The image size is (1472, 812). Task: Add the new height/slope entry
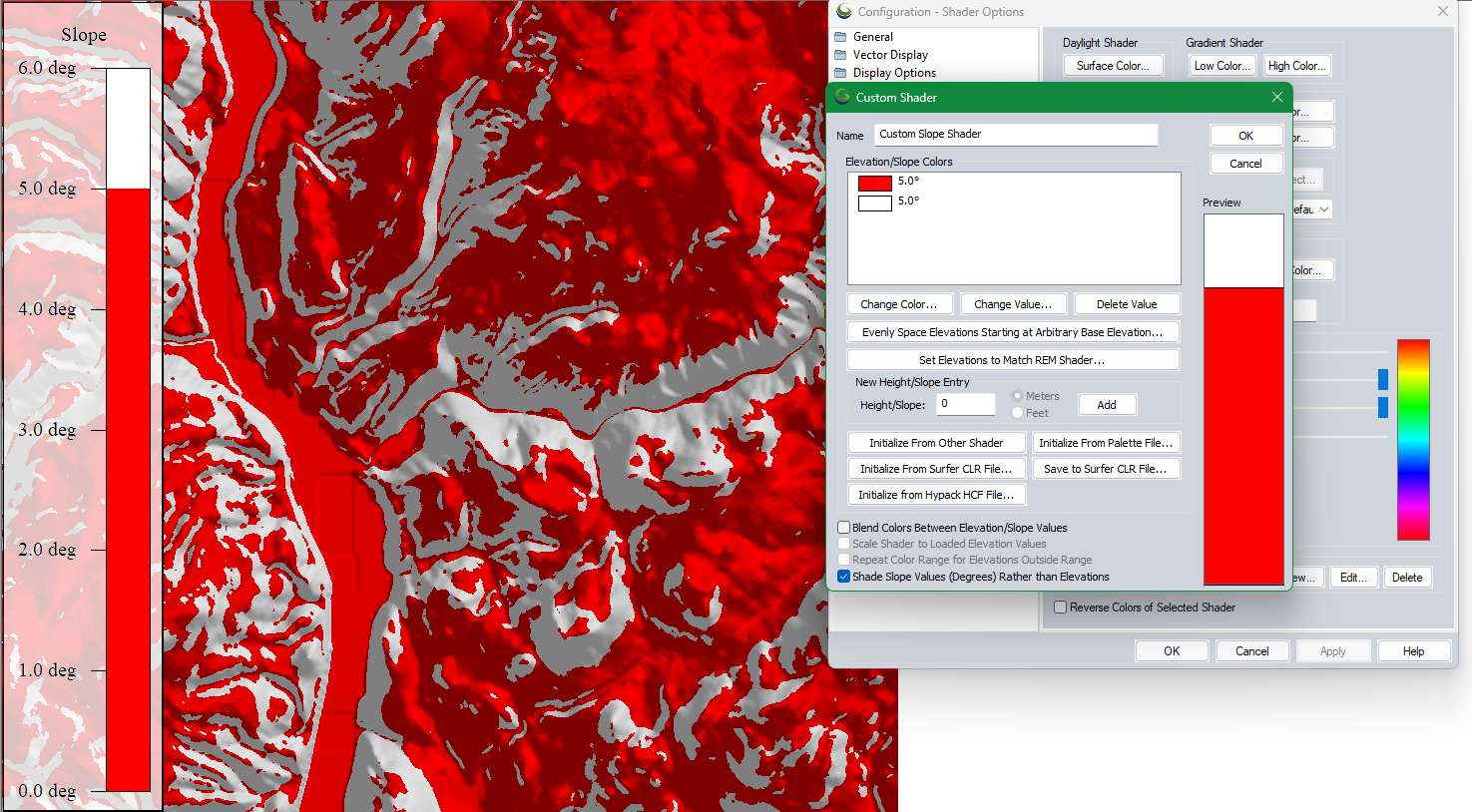(1107, 405)
